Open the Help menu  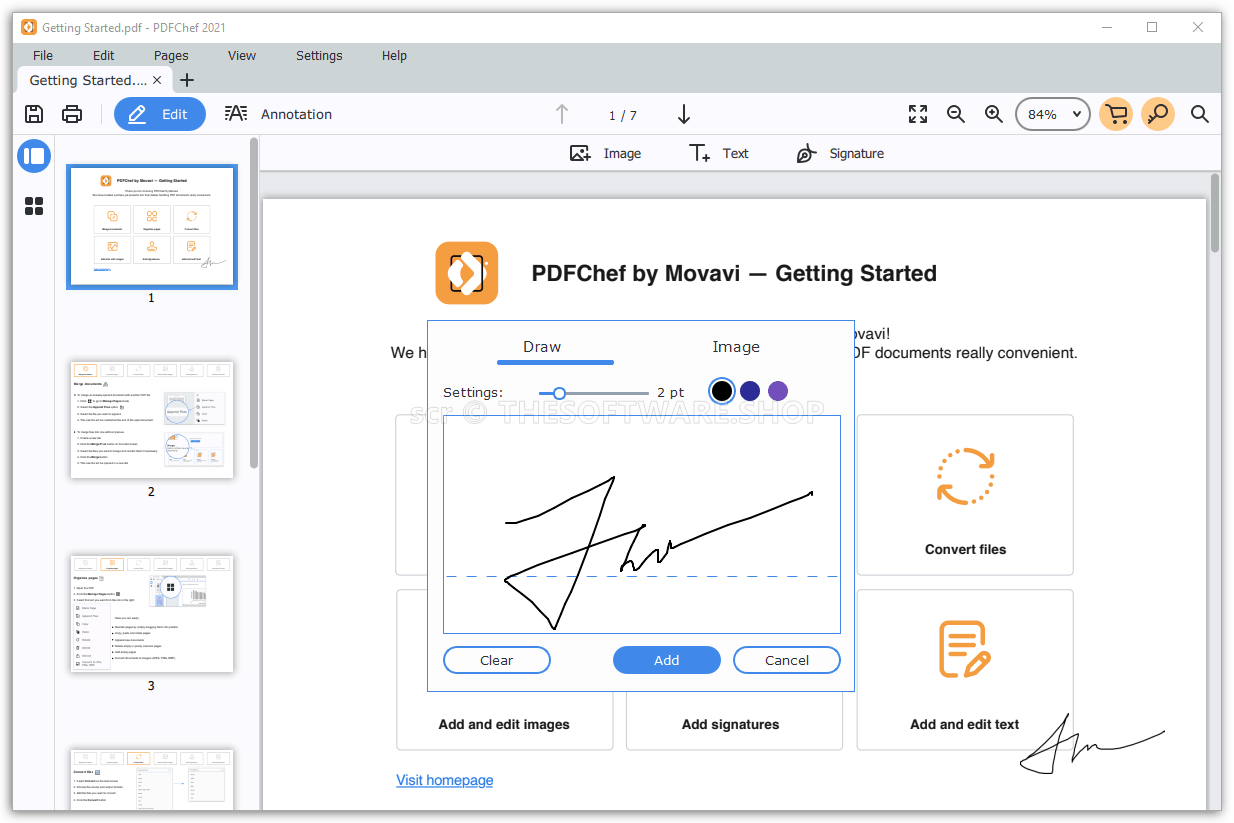click(394, 55)
